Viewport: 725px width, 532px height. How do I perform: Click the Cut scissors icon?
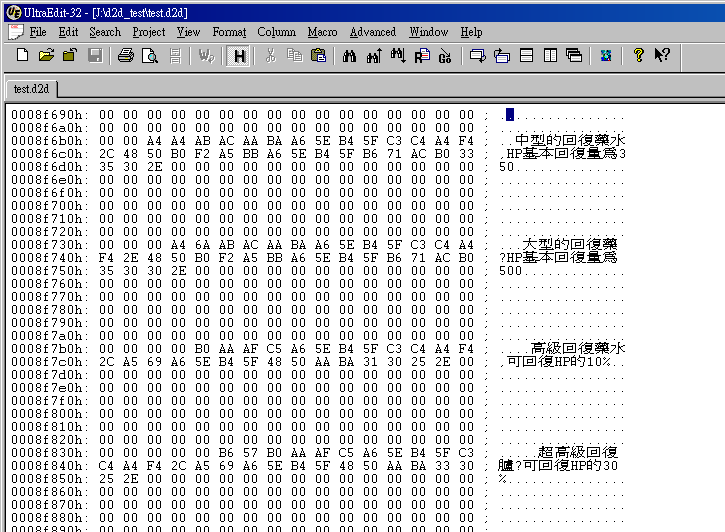coord(270,55)
